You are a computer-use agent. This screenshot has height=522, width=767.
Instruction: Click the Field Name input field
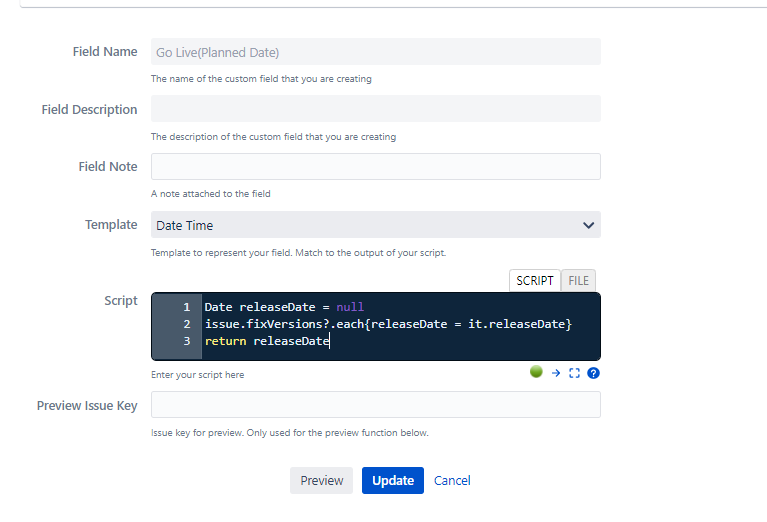click(x=376, y=52)
